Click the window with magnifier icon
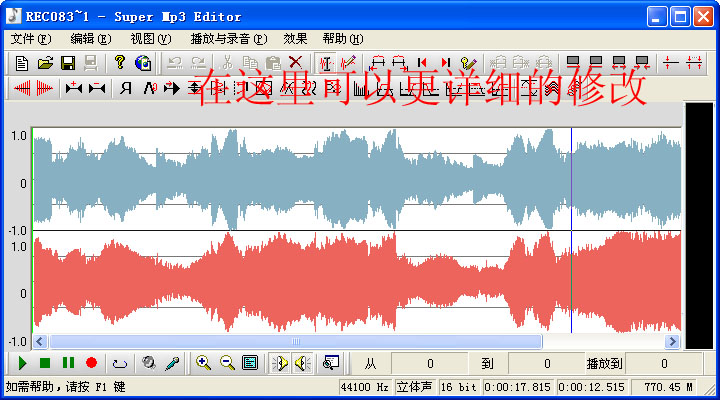 pyautogui.click(x=331, y=363)
